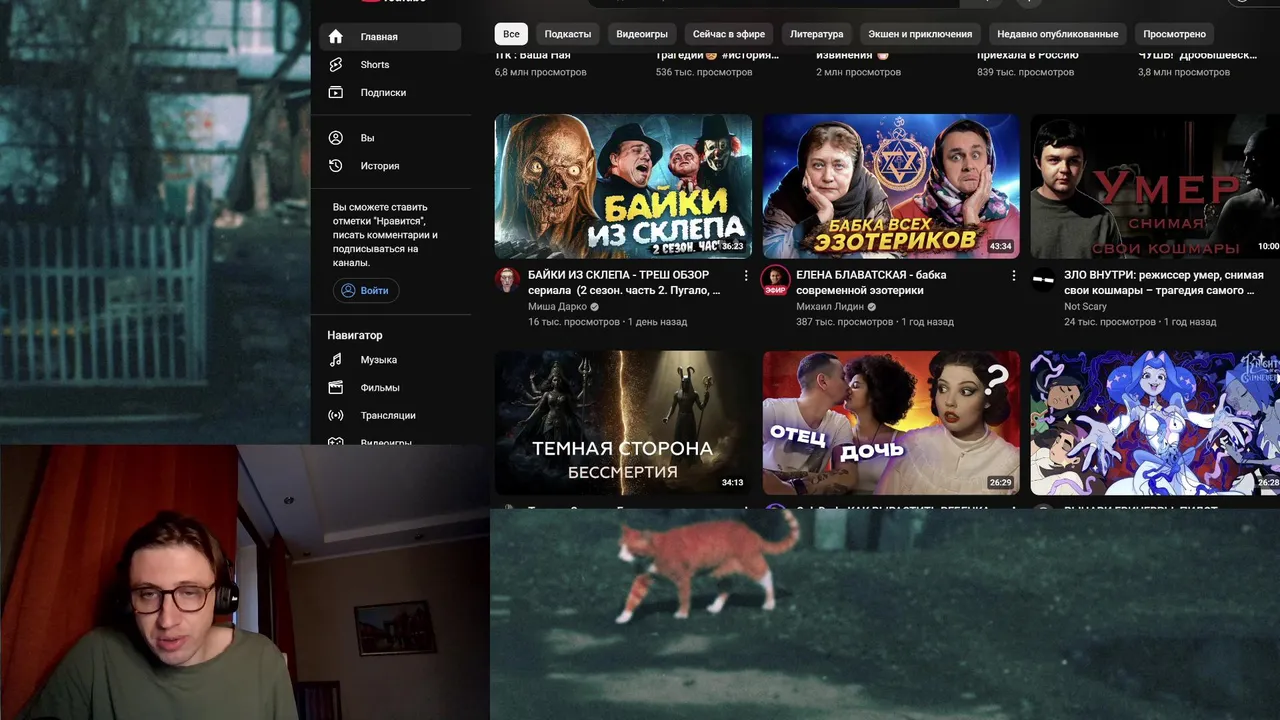The image size is (1280, 720).
Task: Open title ЕЛЕНА БЛАВАТСКАЯ - бабка современной эзотерики
Action: 871,283
